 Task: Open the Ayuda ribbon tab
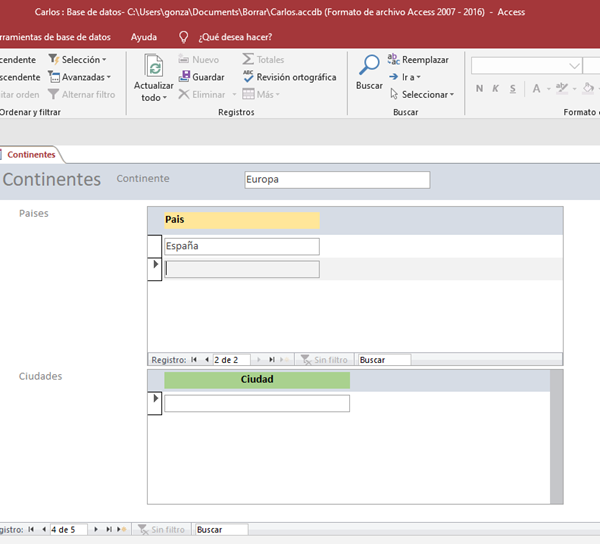tap(144, 36)
